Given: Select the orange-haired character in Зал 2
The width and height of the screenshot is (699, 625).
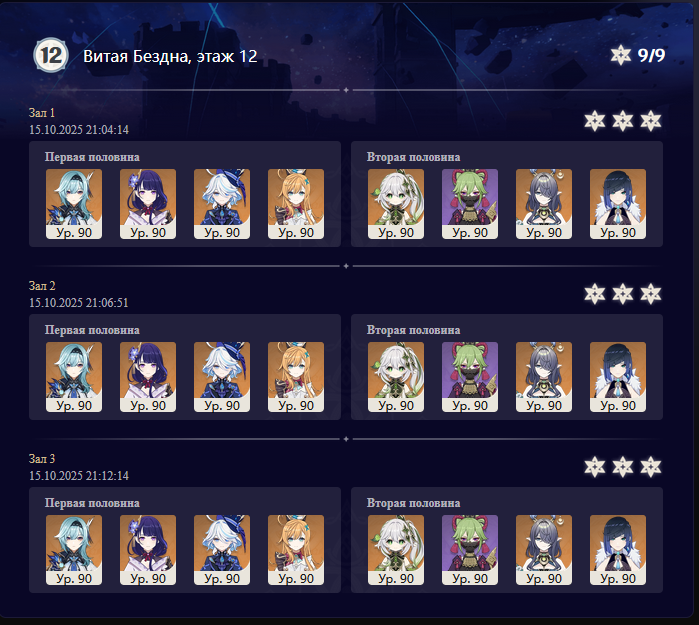Looking at the screenshot, I should coord(296,377).
